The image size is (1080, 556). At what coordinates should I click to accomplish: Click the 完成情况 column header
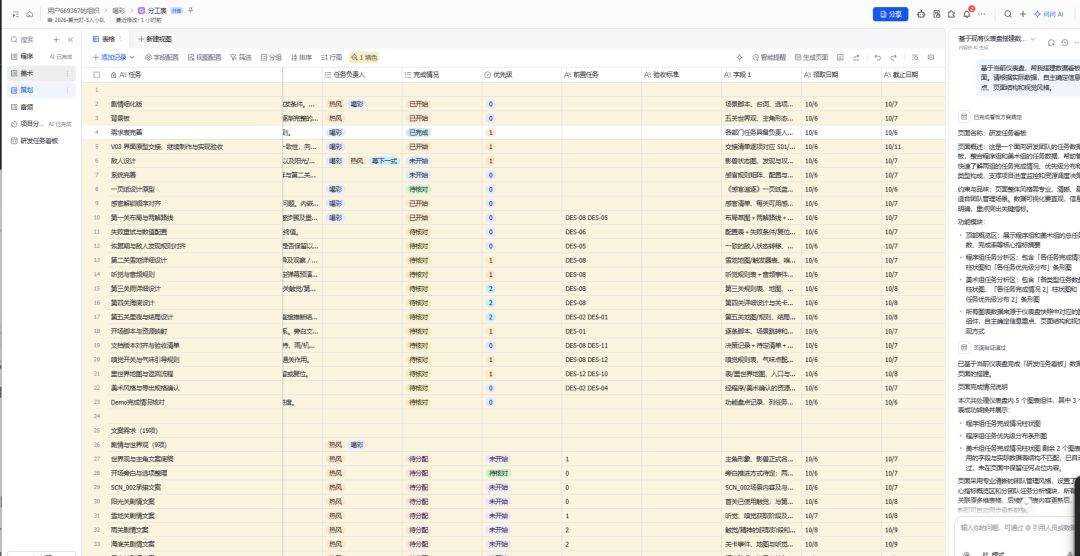coord(442,74)
